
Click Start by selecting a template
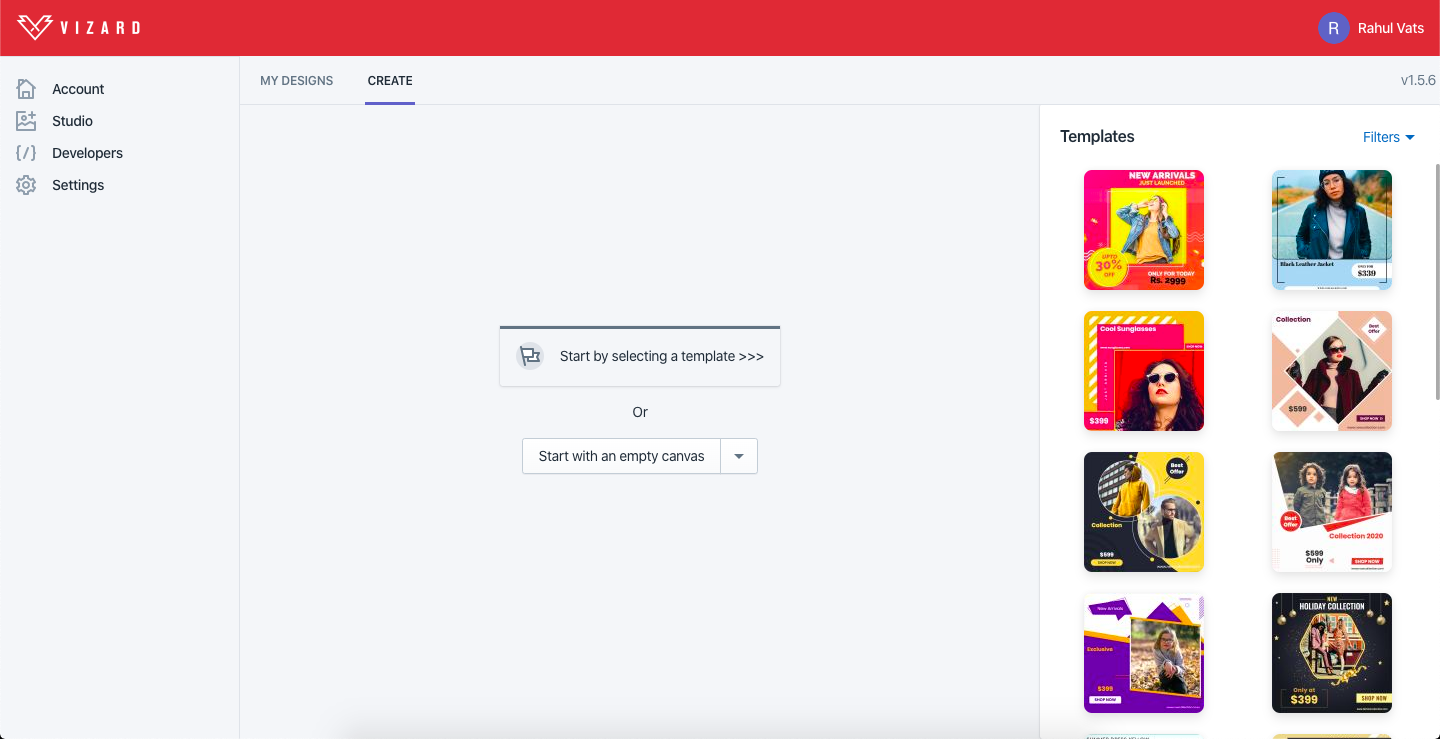point(640,356)
